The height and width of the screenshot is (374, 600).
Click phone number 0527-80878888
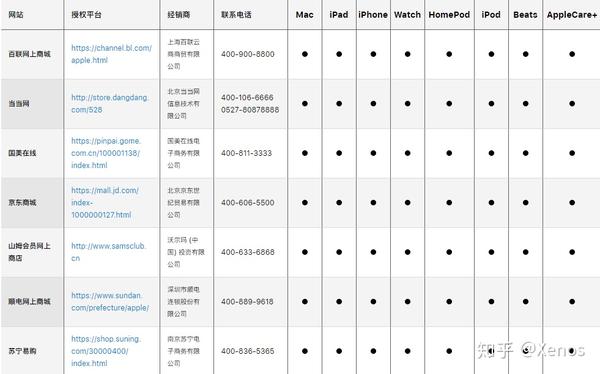pyautogui.click(x=250, y=110)
